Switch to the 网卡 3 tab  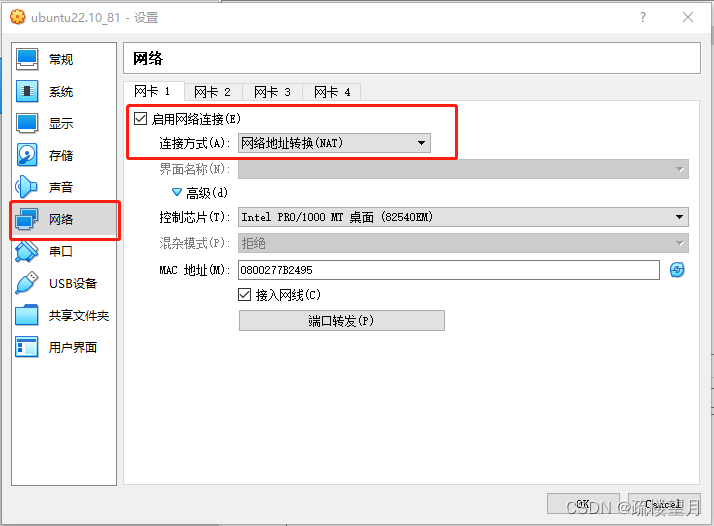[x=272, y=92]
